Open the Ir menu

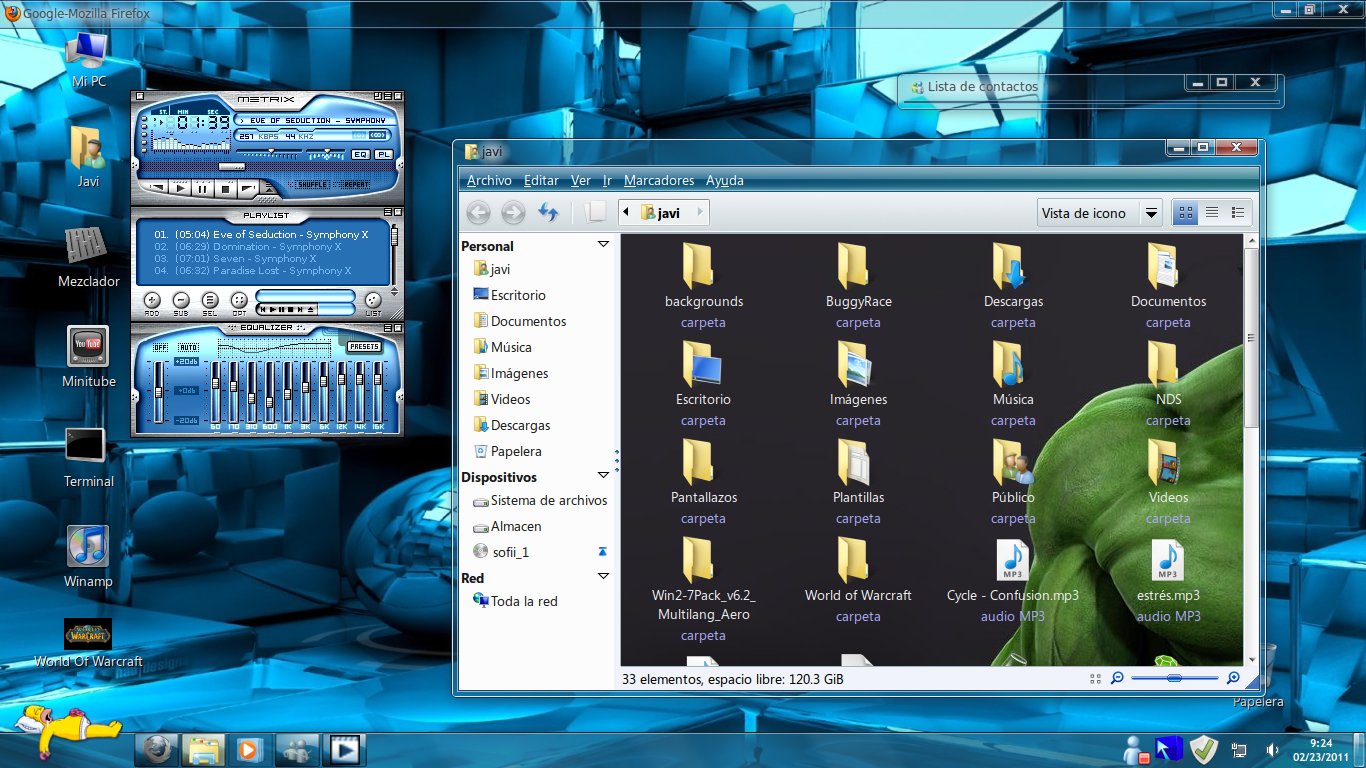pos(607,181)
